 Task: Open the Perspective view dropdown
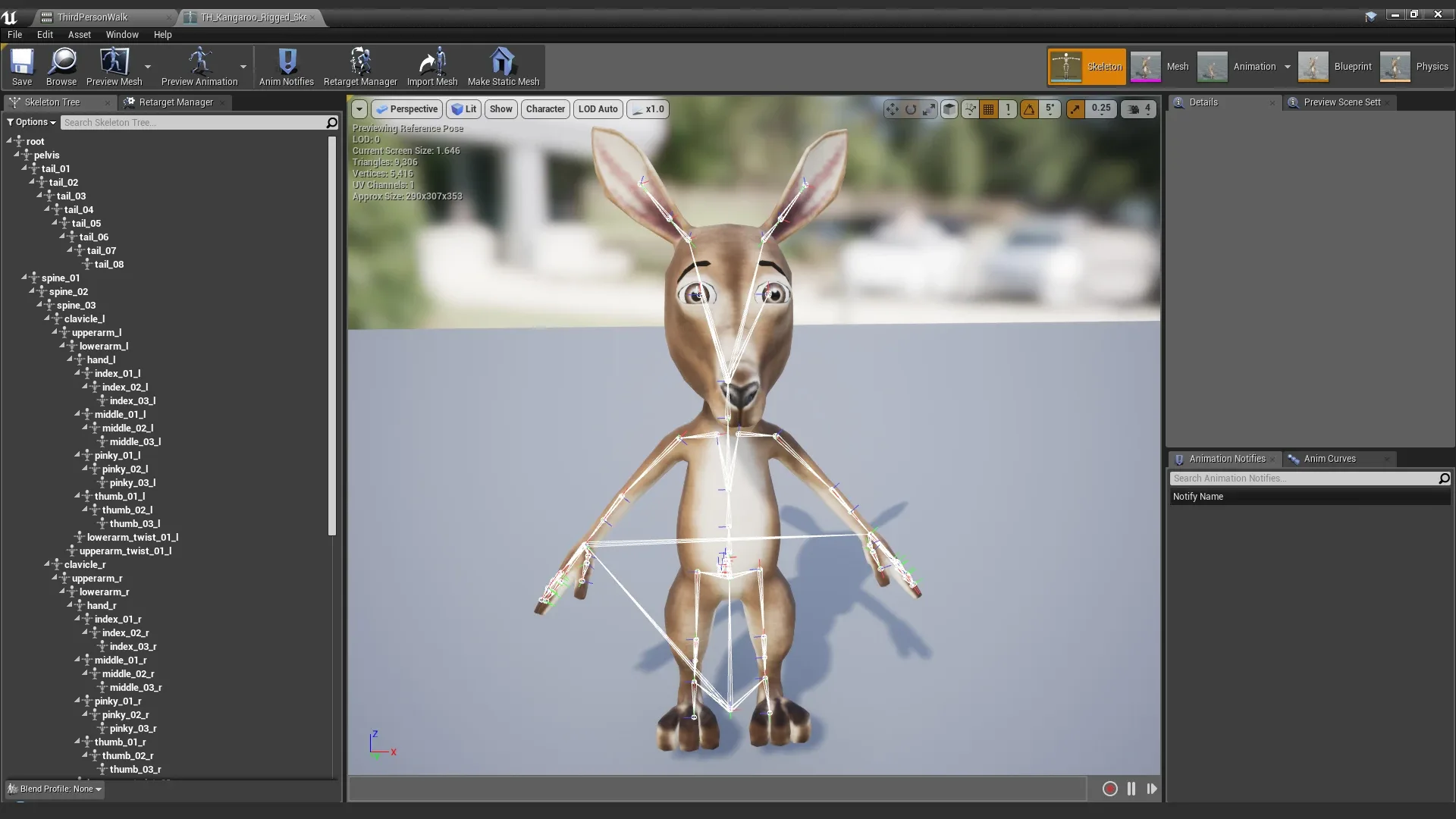click(407, 108)
